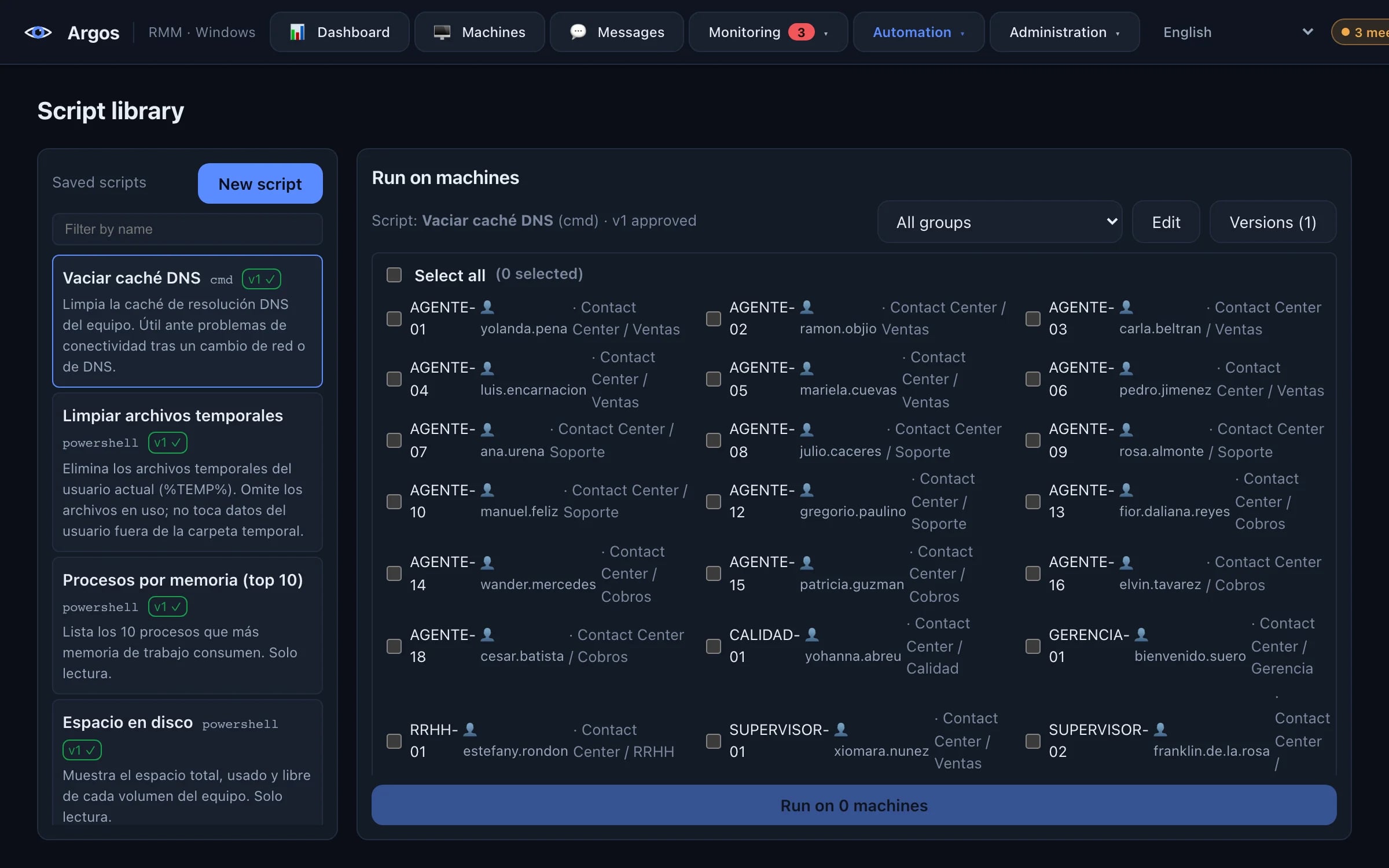Click user name bienvenido.suero
Screen dimensions: 1389x868
[x=1190, y=656]
